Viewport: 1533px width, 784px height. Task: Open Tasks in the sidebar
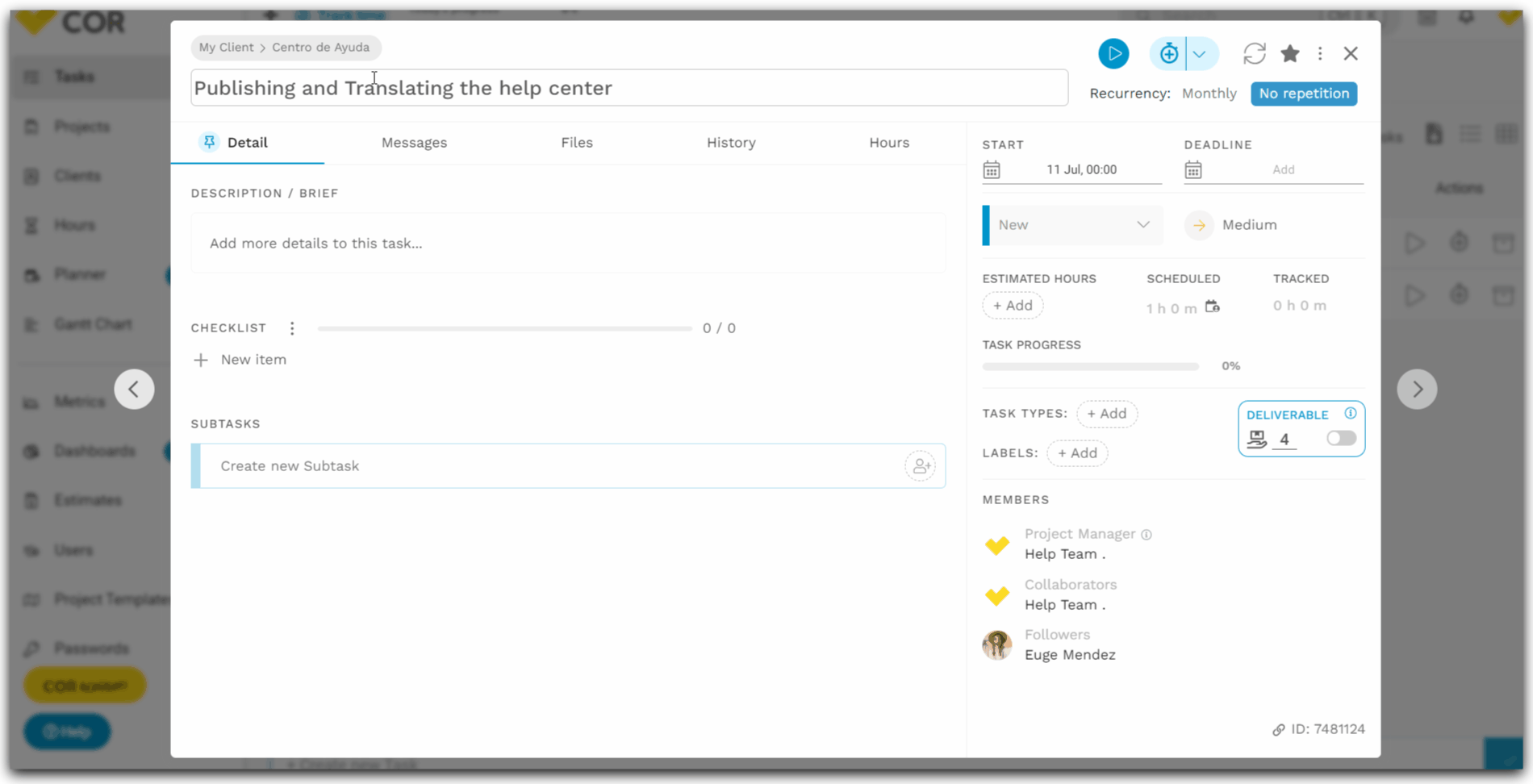74,77
